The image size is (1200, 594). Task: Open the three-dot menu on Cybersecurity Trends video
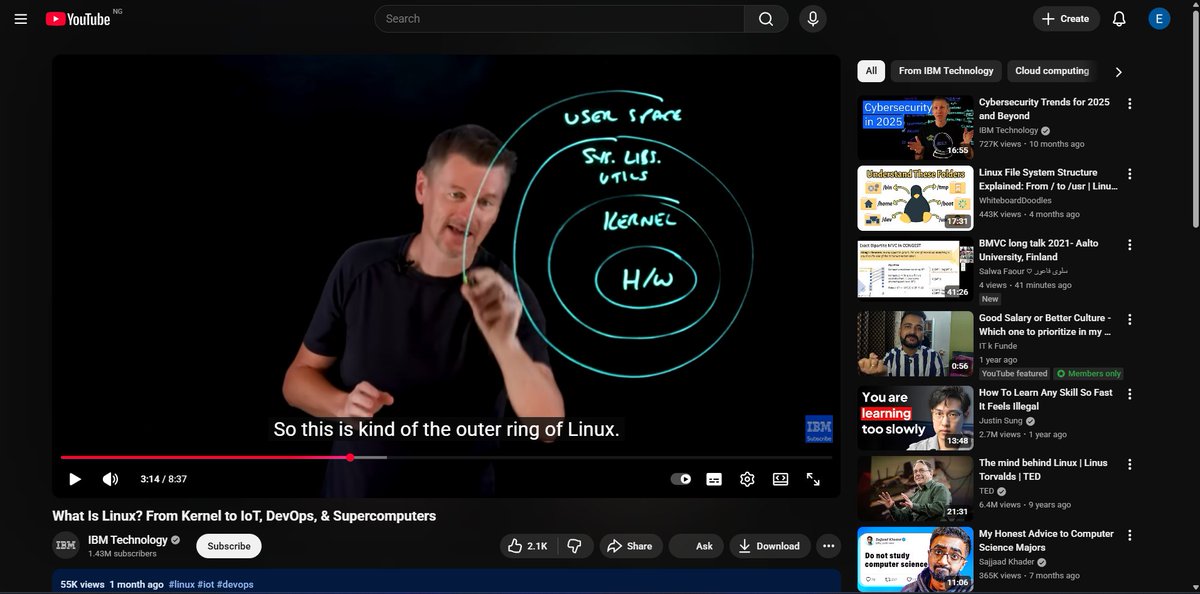pyautogui.click(x=1129, y=104)
